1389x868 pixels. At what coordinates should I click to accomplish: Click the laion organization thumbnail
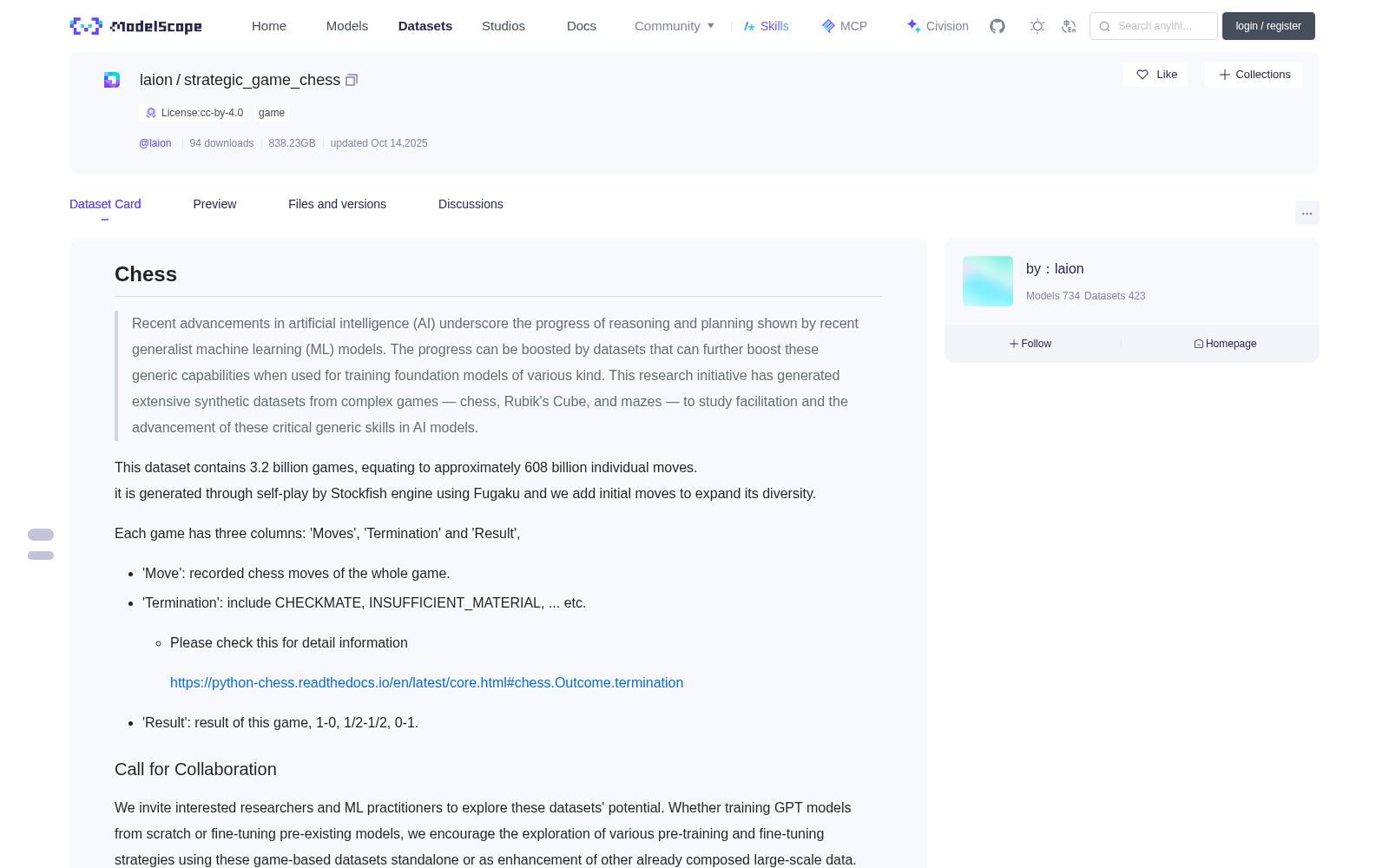click(x=988, y=281)
